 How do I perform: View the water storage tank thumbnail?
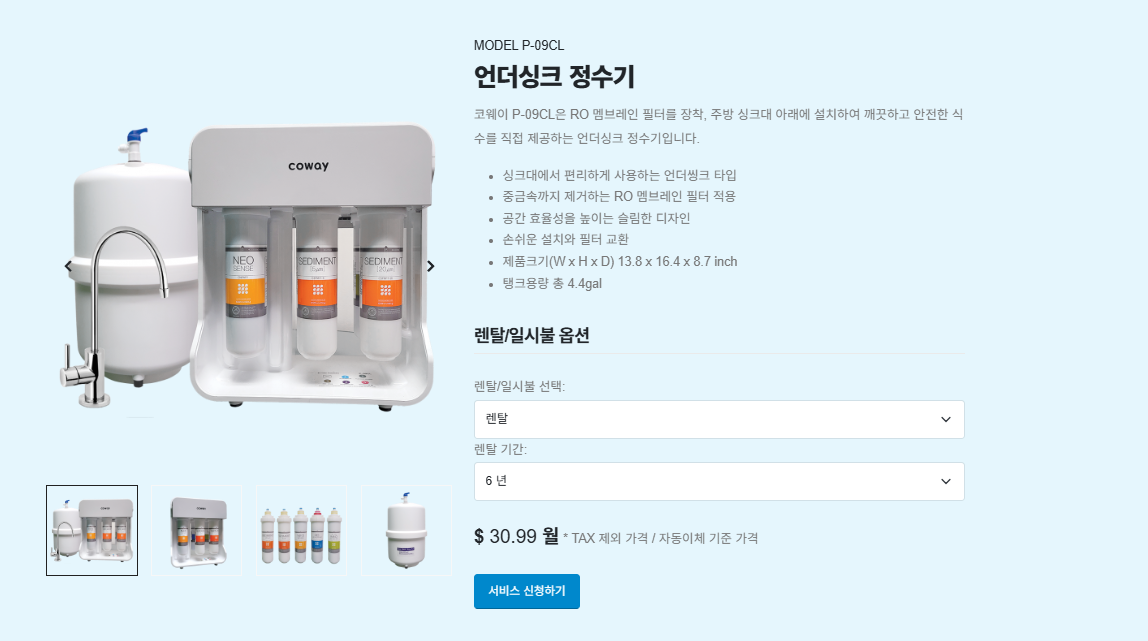coord(406,531)
